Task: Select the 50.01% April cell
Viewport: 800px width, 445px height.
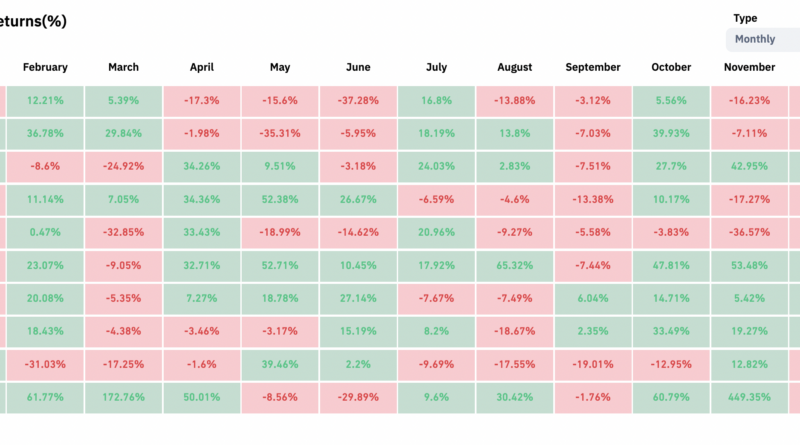Action: 202,396
